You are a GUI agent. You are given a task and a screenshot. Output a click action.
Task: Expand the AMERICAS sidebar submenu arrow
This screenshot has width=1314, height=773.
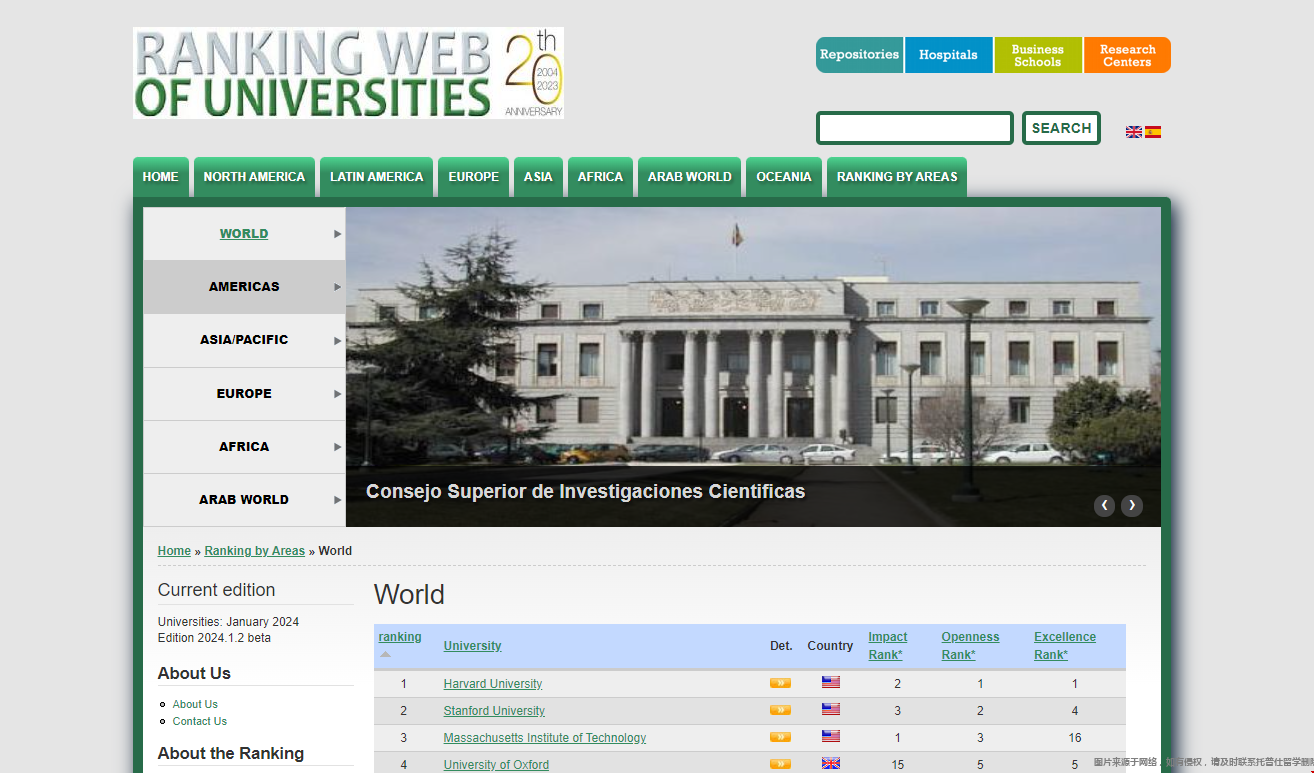tap(338, 287)
